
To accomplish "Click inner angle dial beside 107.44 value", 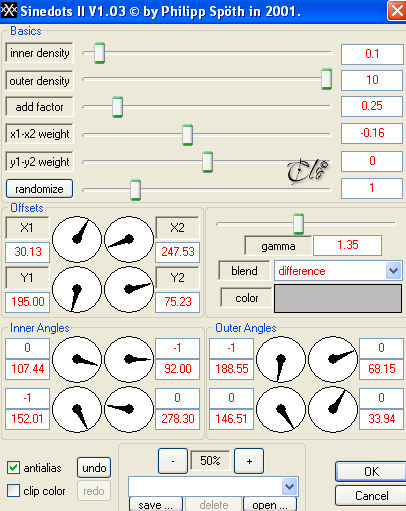I will pos(77,359).
